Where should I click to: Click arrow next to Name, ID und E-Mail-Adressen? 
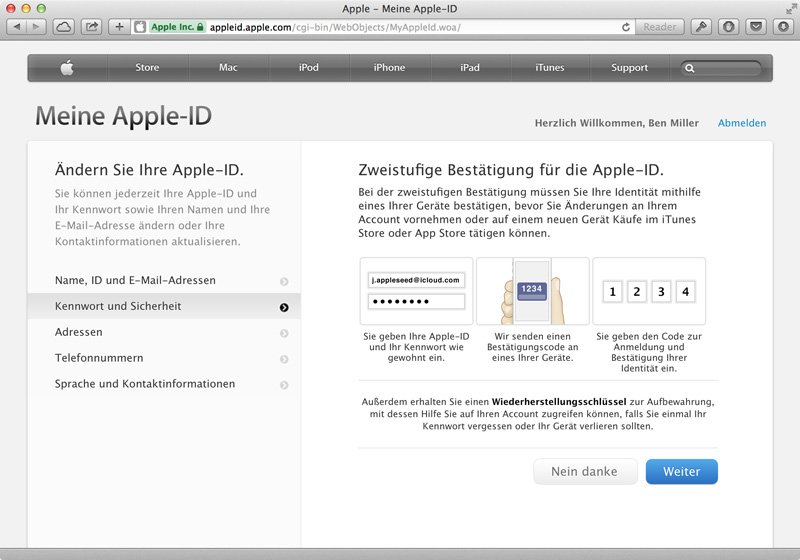click(284, 282)
